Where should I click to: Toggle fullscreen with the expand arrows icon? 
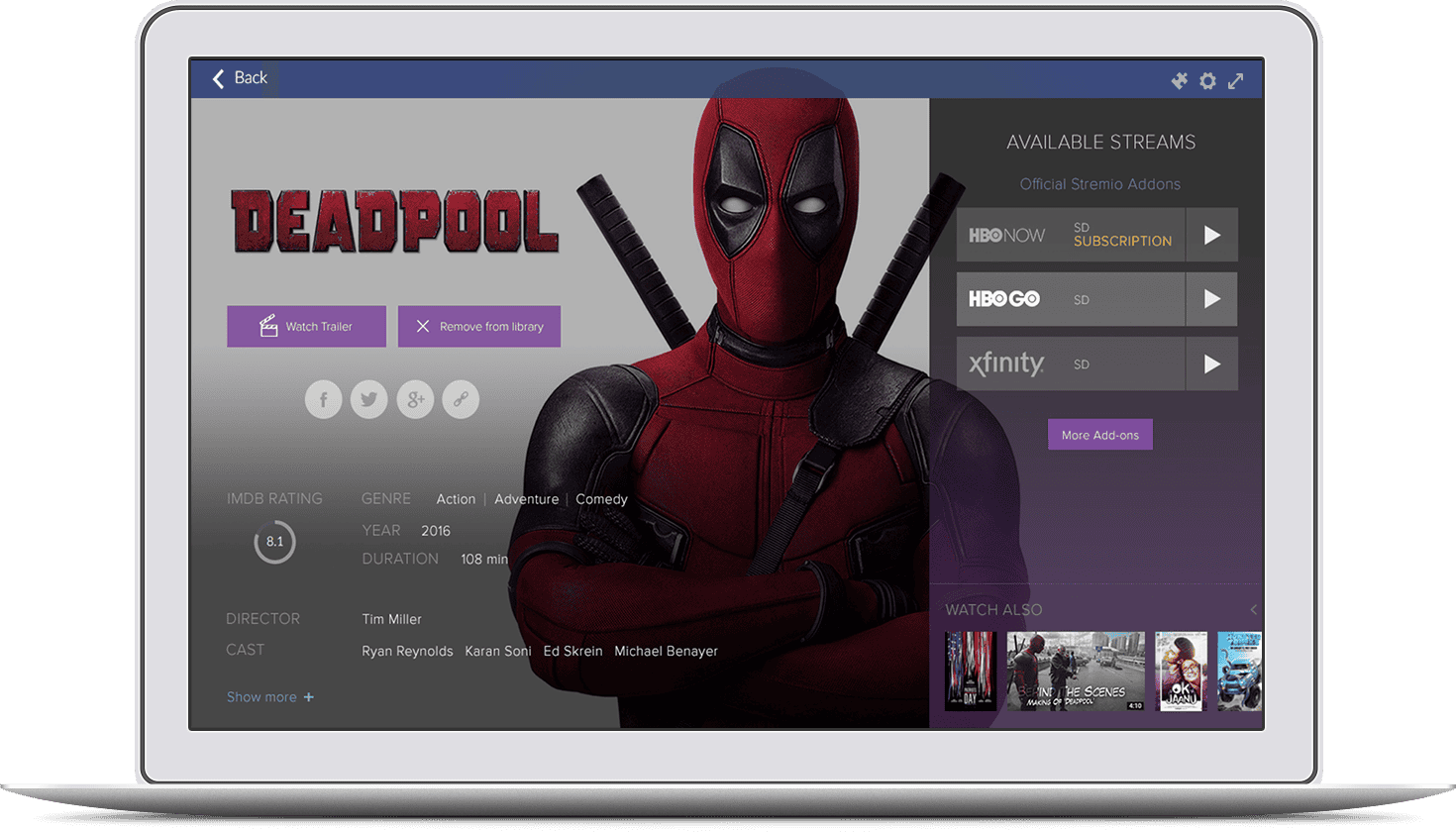coord(1236,81)
